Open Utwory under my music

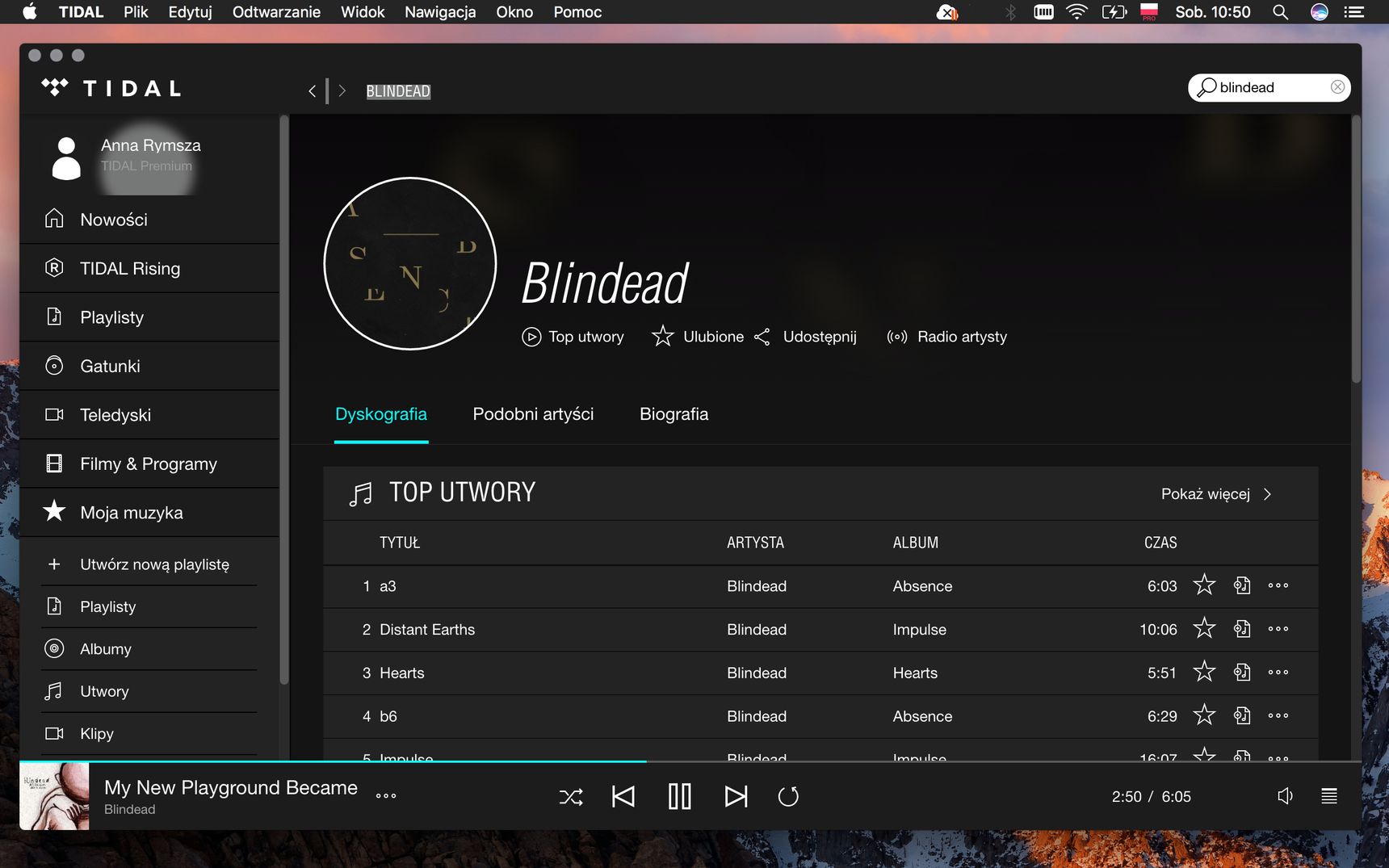149,691
